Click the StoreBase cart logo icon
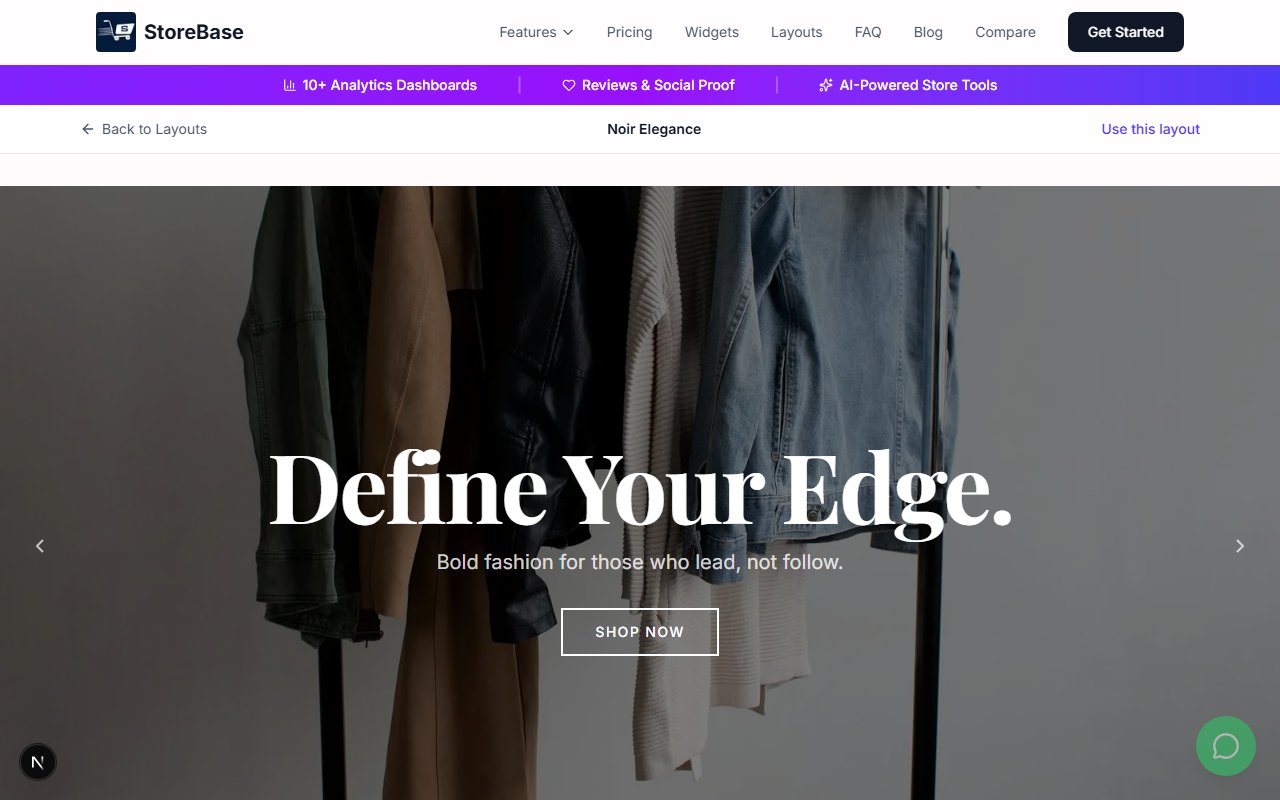The width and height of the screenshot is (1280, 800). [116, 32]
